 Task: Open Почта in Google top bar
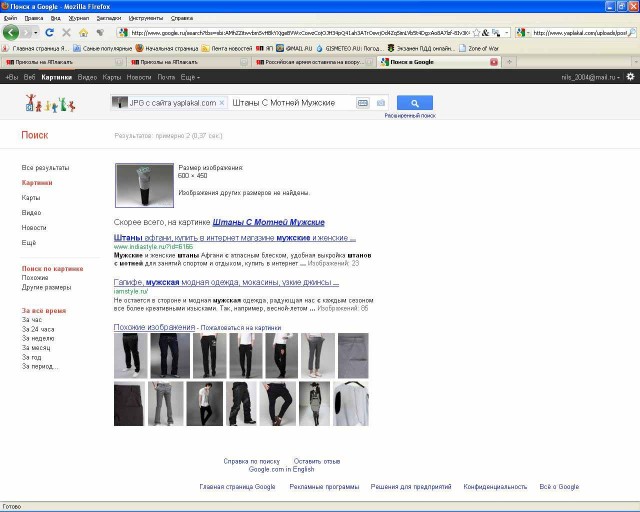tap(166, 77)
